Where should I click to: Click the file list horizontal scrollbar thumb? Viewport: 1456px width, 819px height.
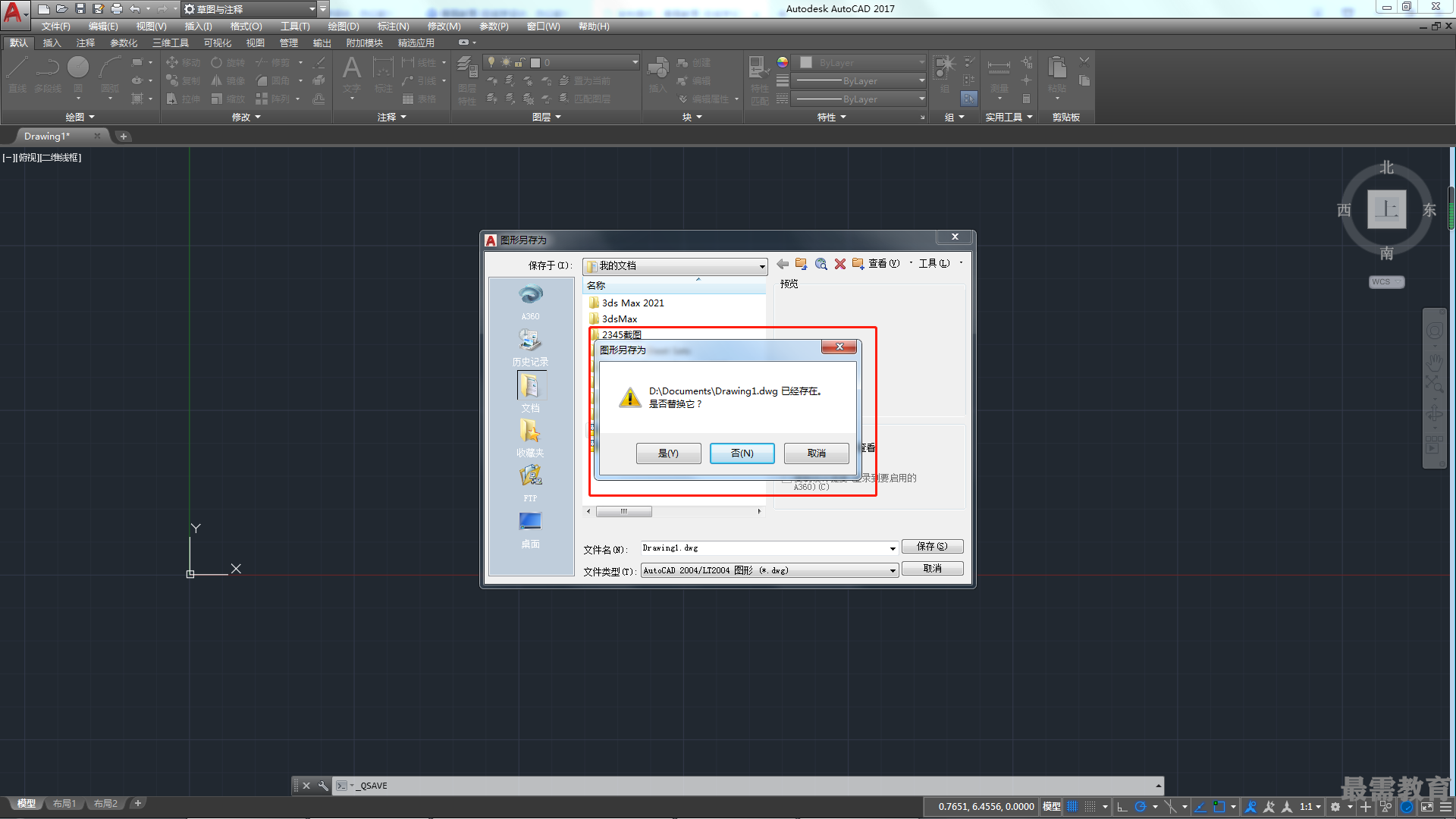[623, 511]
